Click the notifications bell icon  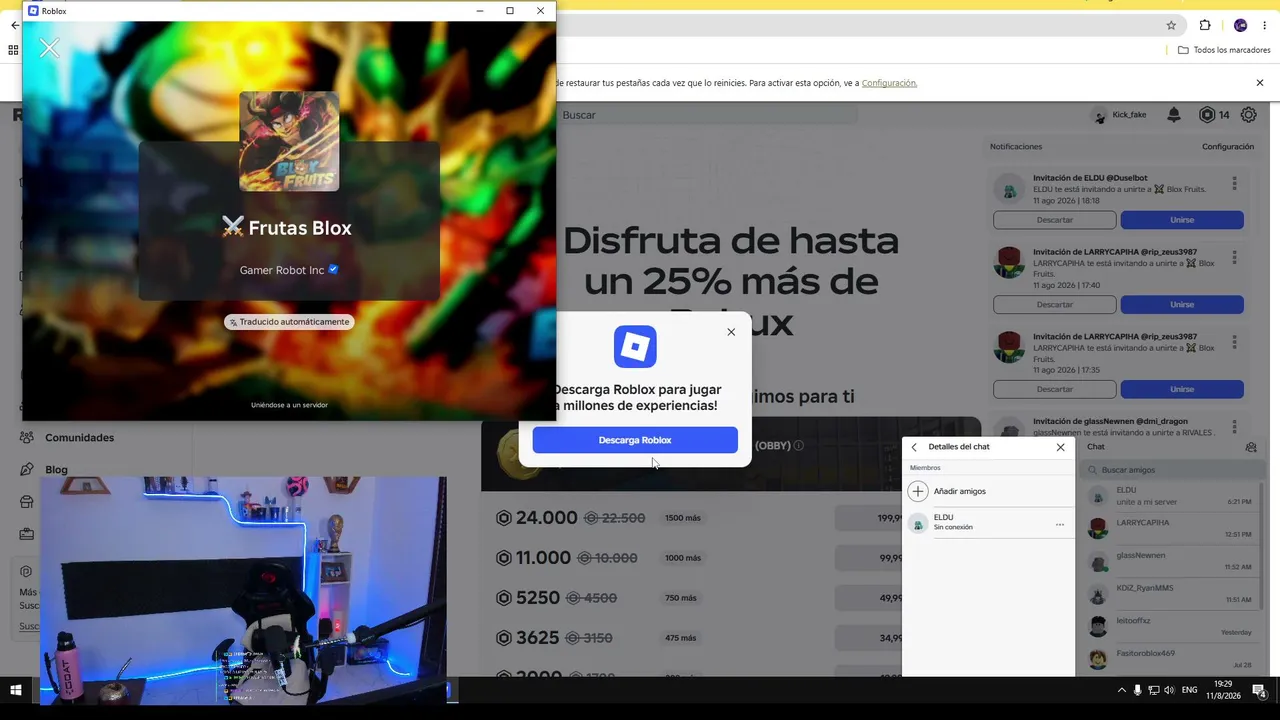tap(1174, 115)
